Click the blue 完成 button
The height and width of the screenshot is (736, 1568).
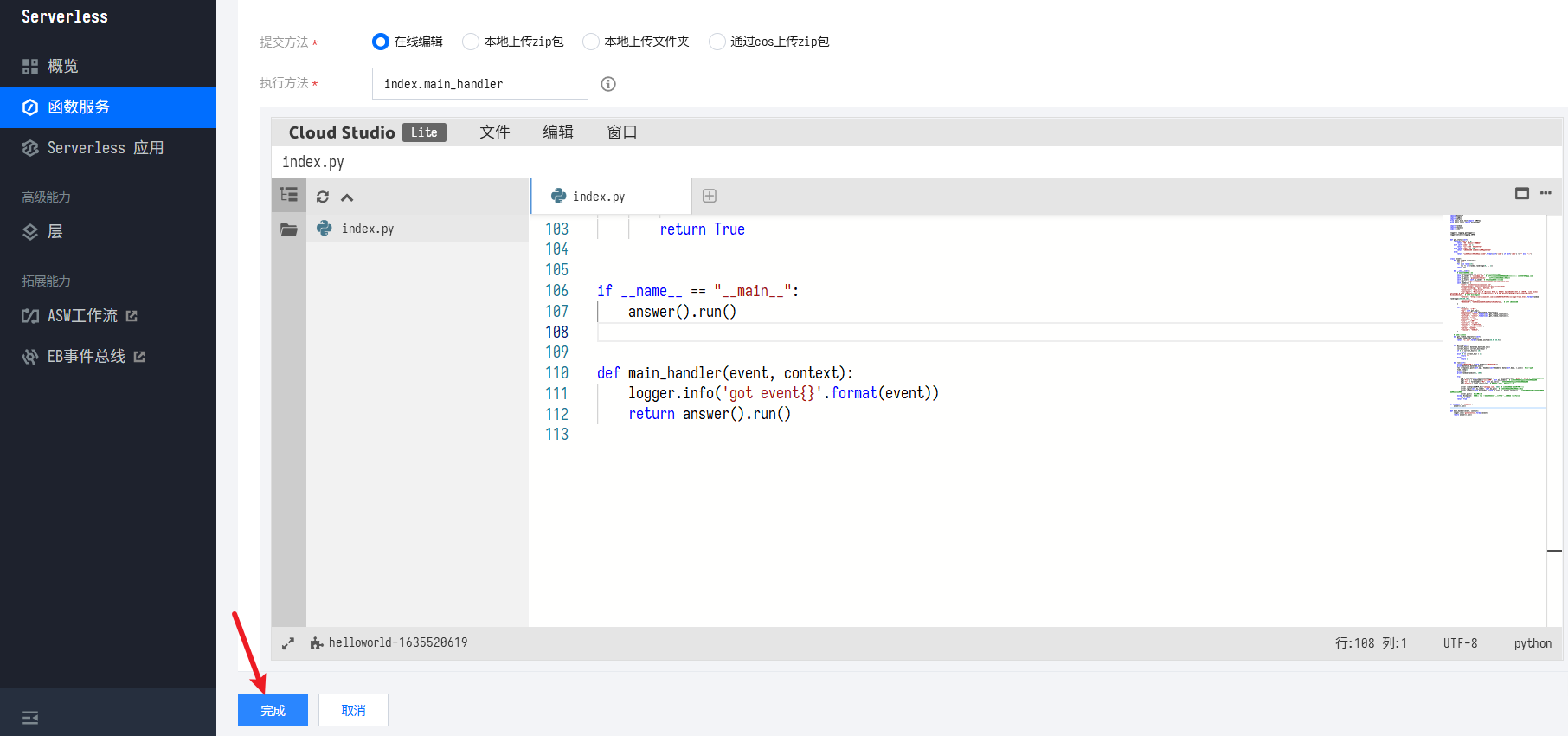tap(273, 710)
